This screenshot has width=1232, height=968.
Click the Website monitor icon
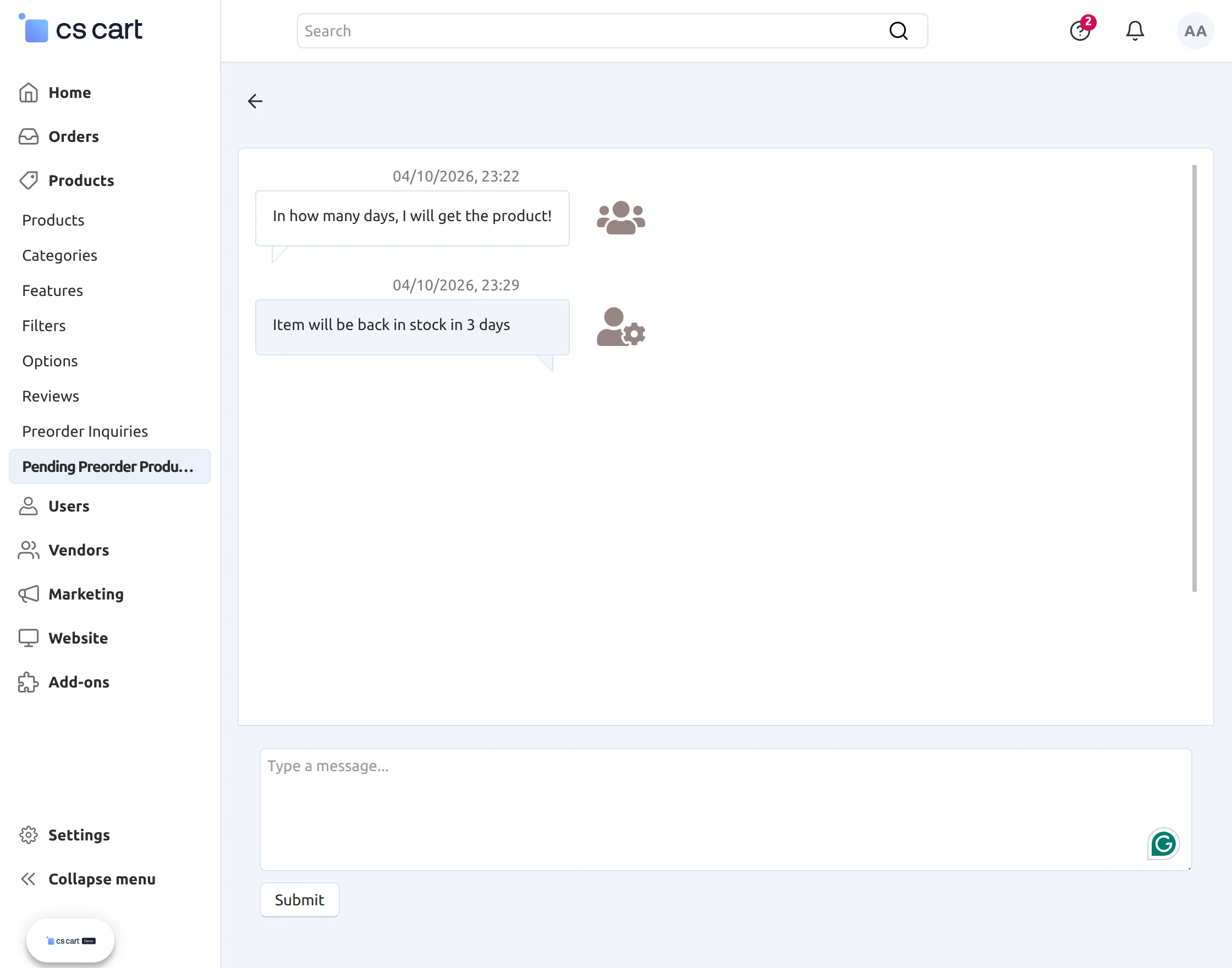pos(28,637)
